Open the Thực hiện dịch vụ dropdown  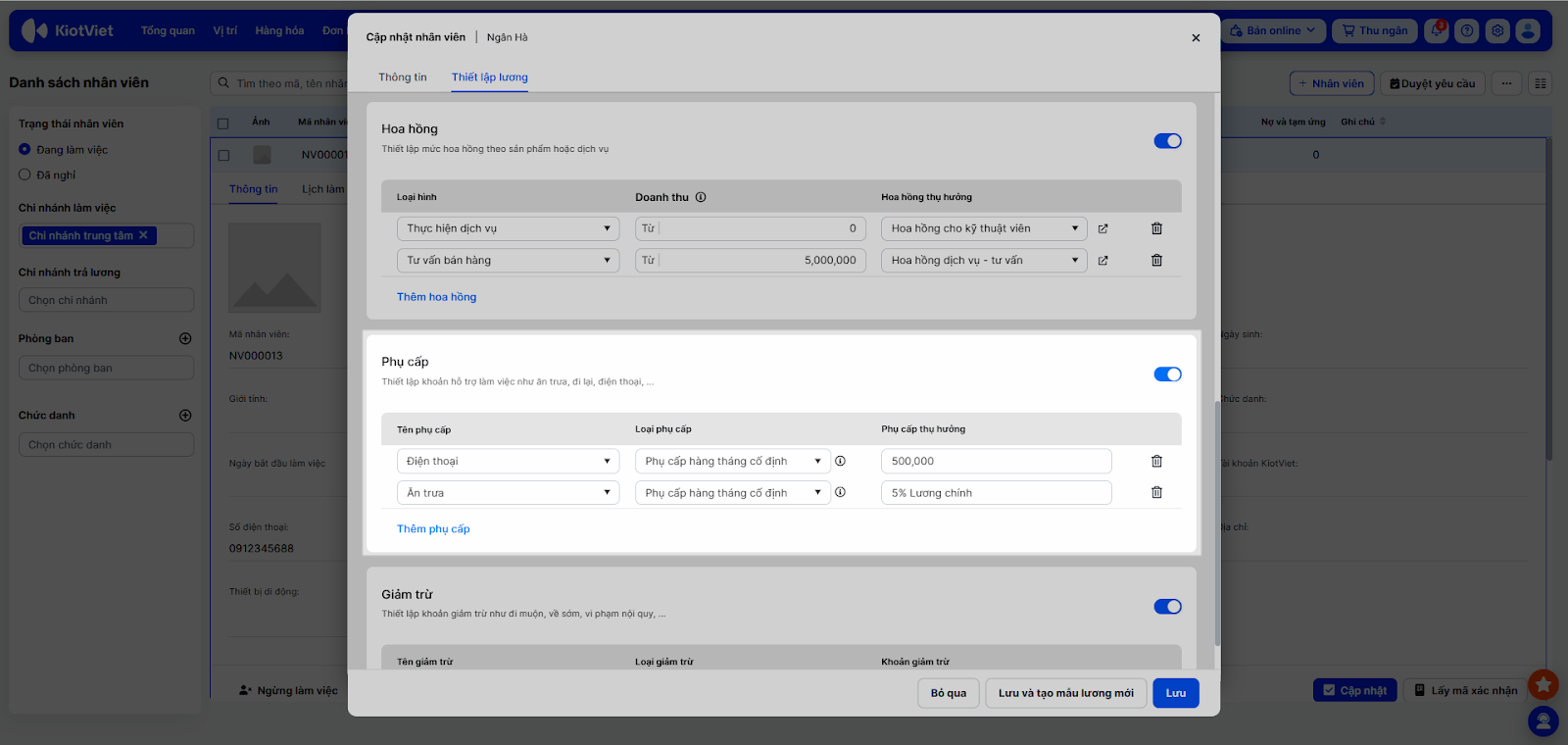point(508,229)
